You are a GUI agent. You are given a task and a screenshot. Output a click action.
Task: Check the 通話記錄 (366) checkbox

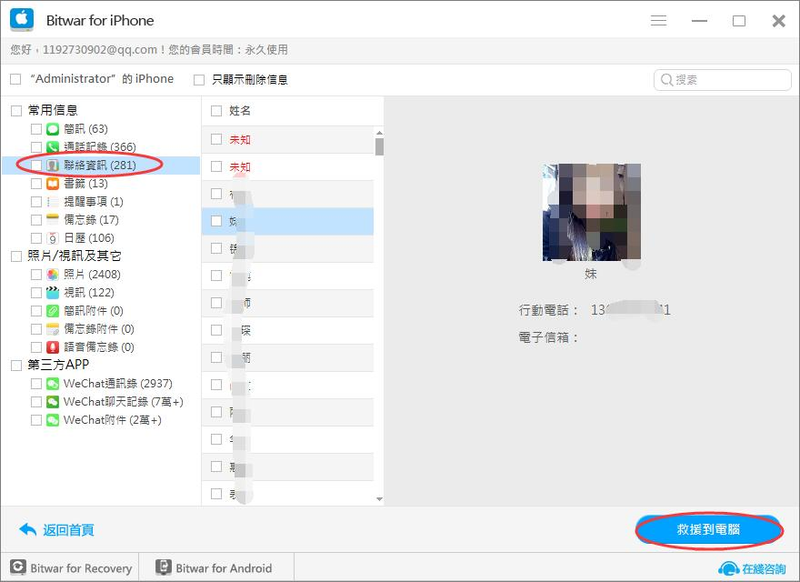pos(36,147)
